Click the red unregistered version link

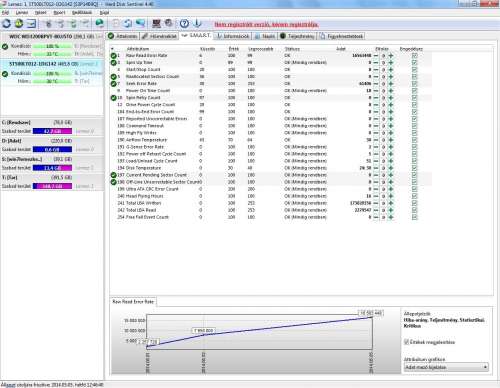tap(266, 25)
